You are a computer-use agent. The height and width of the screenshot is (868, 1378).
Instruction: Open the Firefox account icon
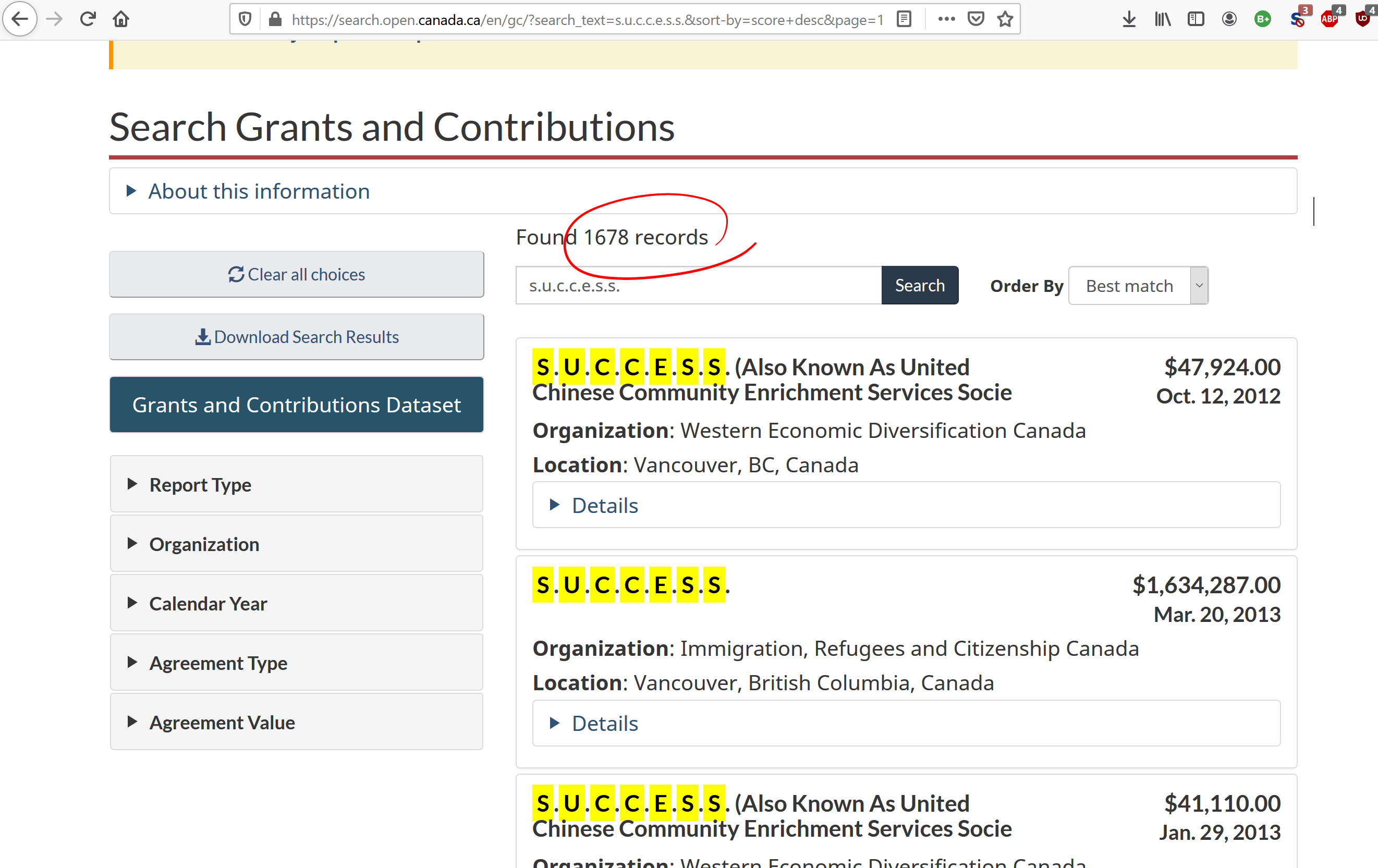(x=1229, y=19)
